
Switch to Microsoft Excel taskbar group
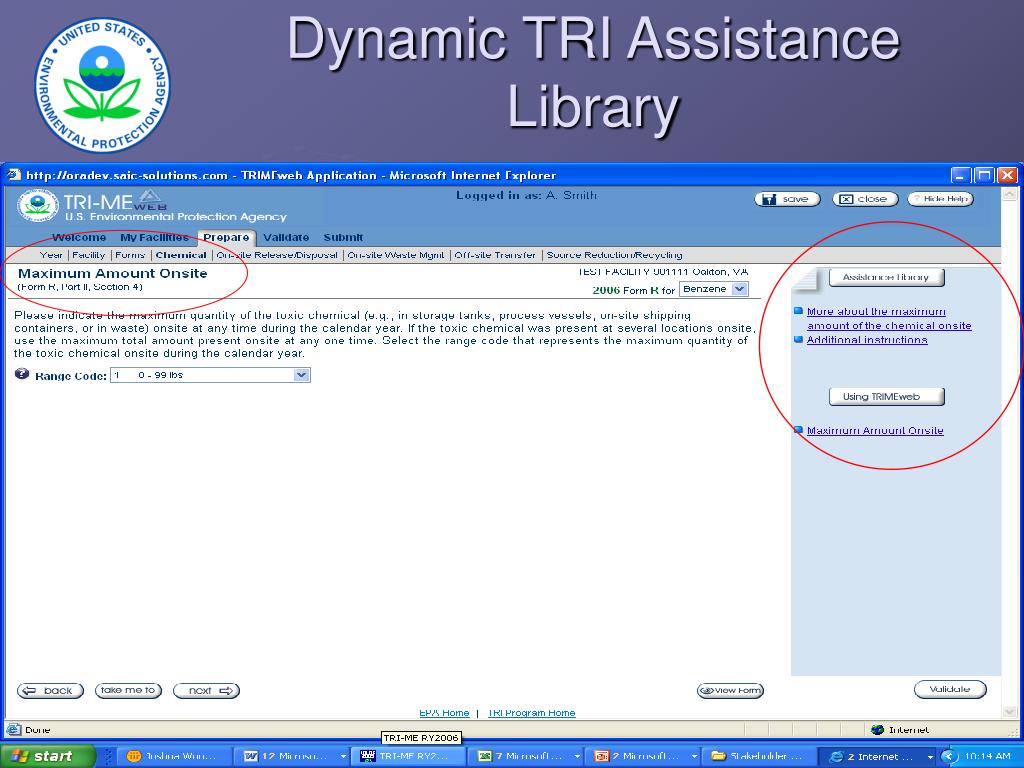pyautogui.click(x=528, y=756)
